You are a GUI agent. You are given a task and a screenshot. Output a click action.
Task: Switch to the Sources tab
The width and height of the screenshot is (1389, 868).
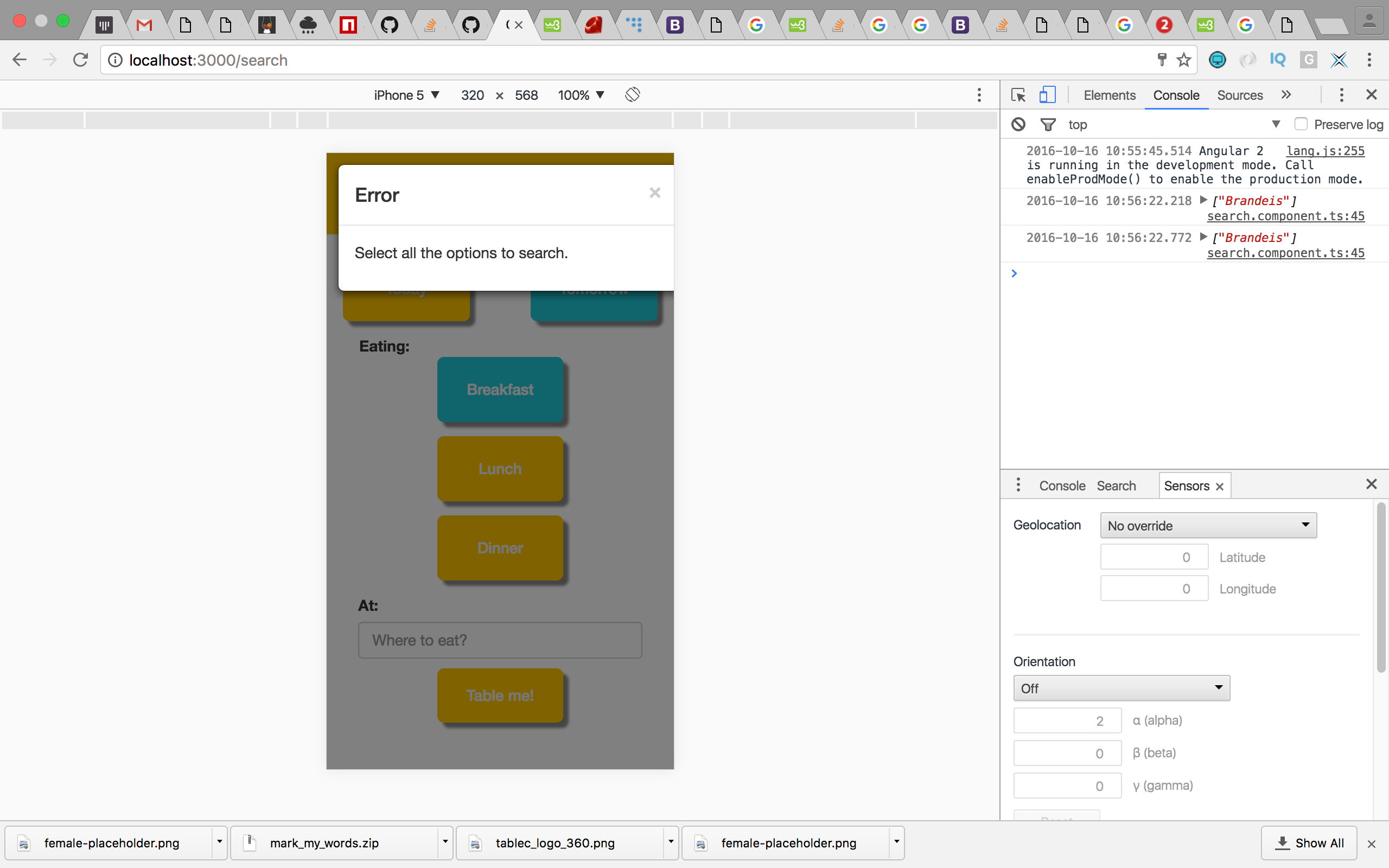pos(1239,95)
